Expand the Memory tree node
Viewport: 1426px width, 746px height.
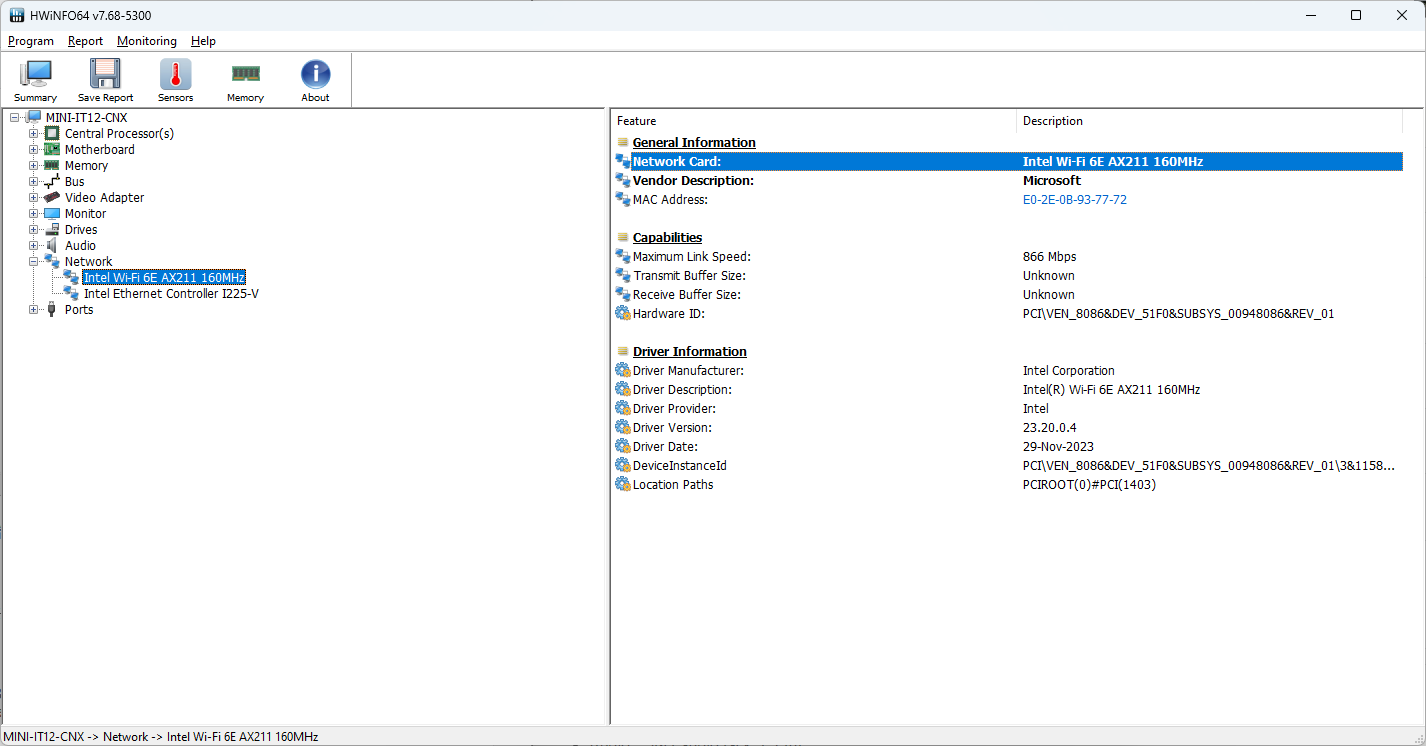tap(33, 165)
